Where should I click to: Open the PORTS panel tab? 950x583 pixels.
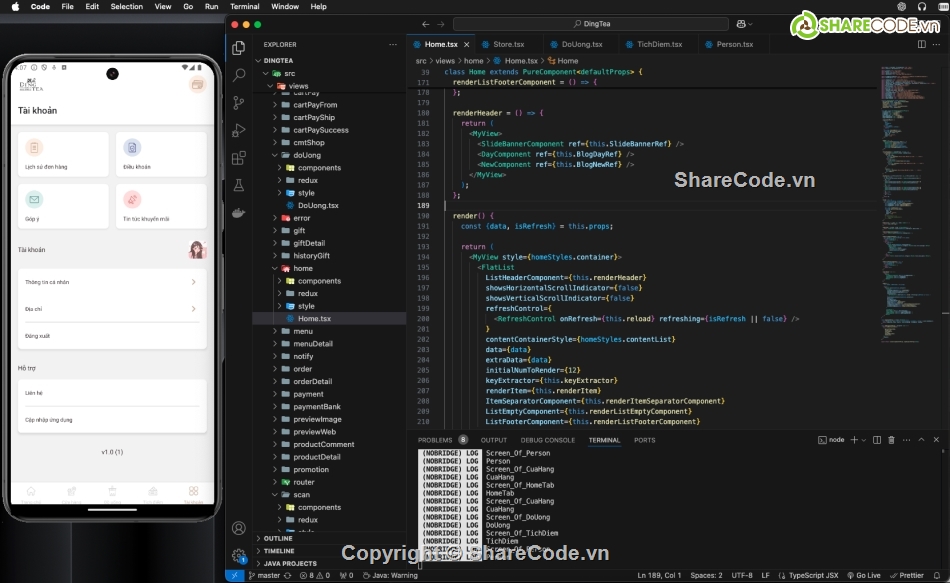[x=645, y=440]
